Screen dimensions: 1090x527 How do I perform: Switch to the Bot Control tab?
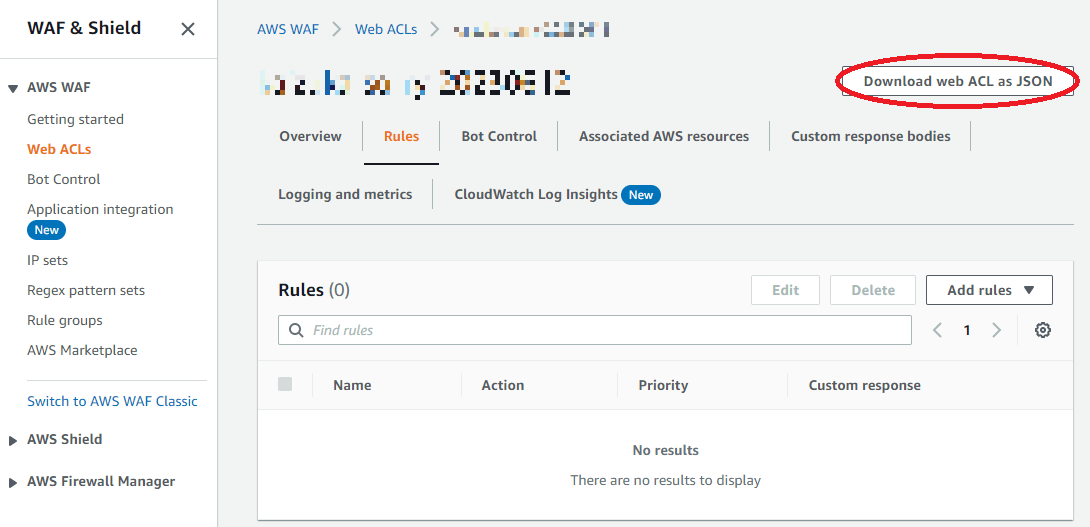(499, 136)
